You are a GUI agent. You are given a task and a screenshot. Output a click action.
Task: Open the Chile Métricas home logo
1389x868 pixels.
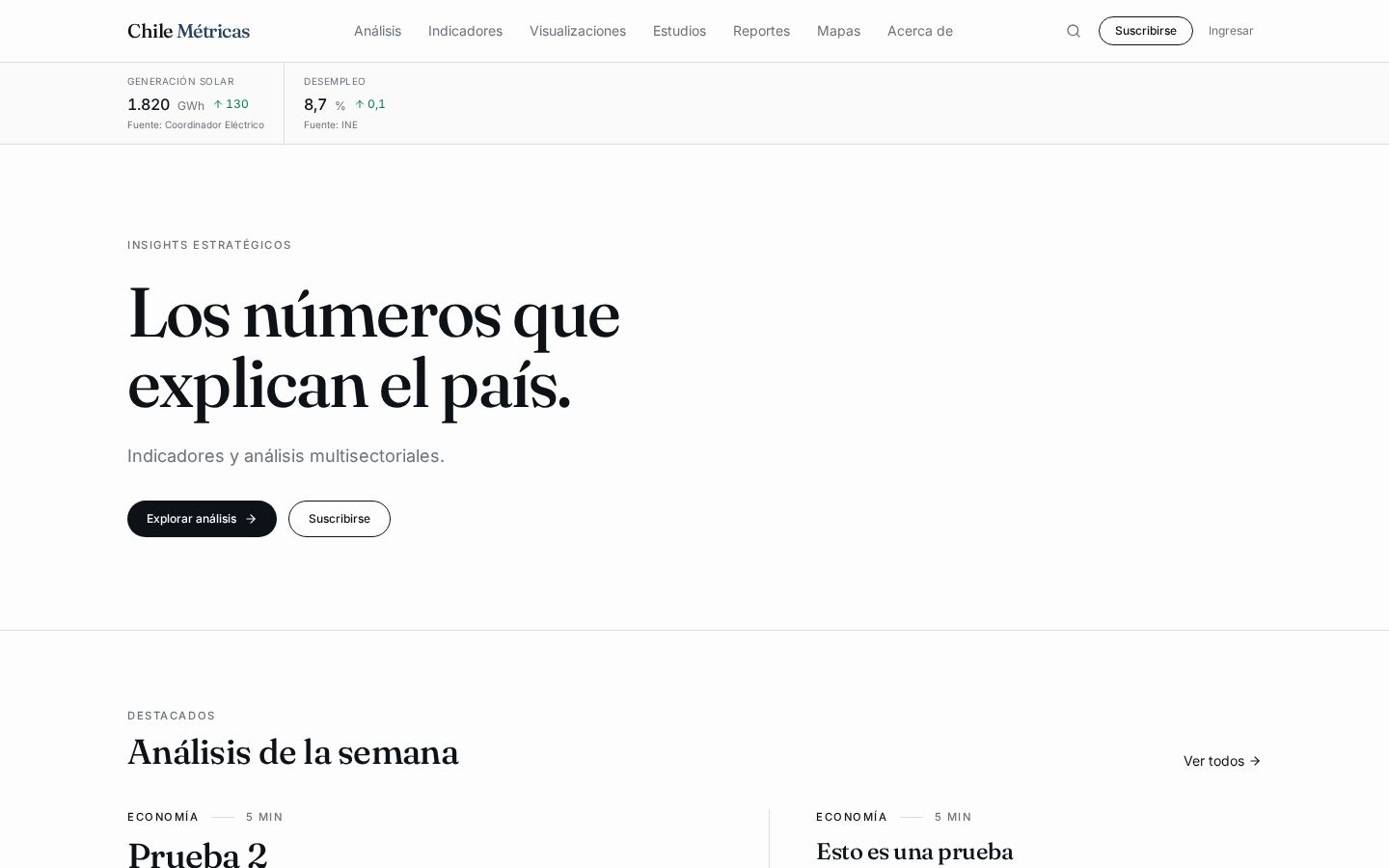pyautogui.click(x=188, y=31)
